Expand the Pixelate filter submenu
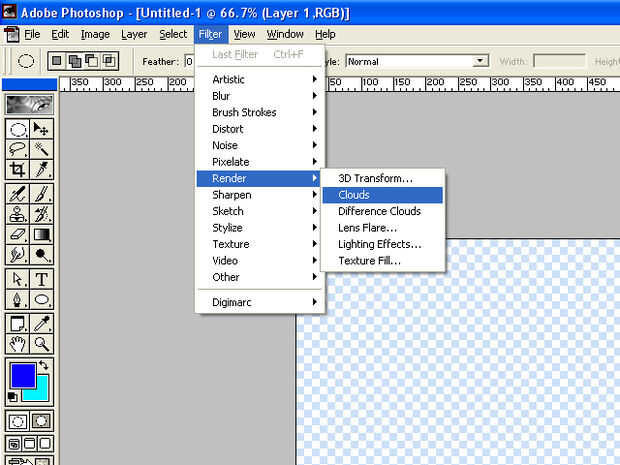The image size is (620, 465). coord(261,162)
